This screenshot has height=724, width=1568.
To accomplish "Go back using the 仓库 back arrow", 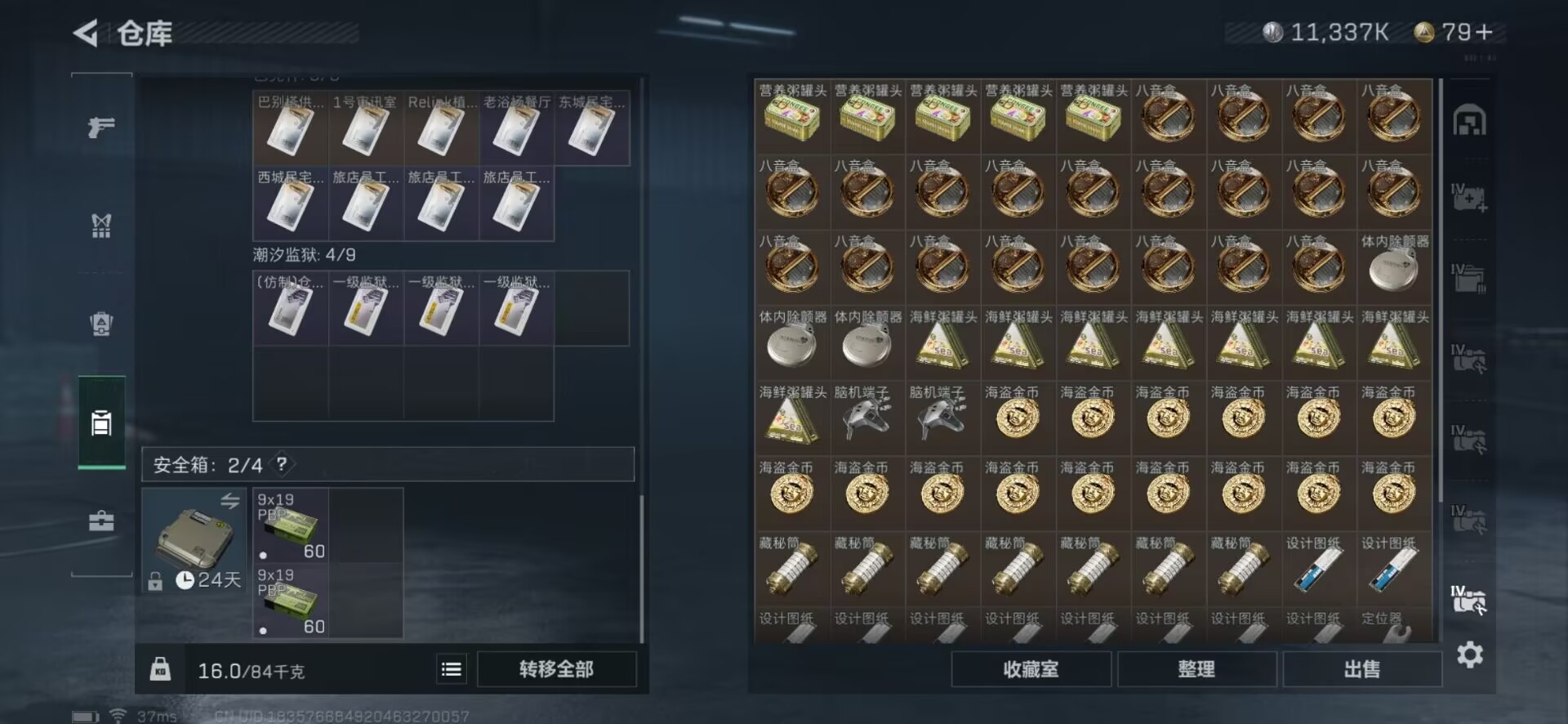I will 86,34.
